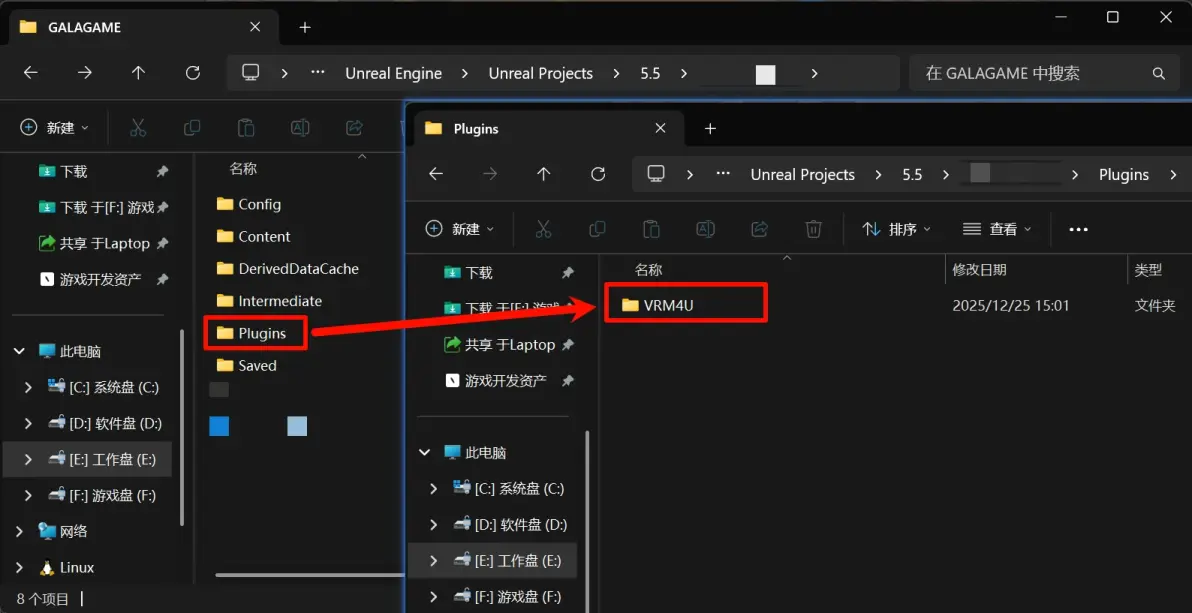The width and height of the screenshot is (1192, 613).
Task: Expand 网络 node in GALAGAME sidebar
Action: tap(20, 531)
